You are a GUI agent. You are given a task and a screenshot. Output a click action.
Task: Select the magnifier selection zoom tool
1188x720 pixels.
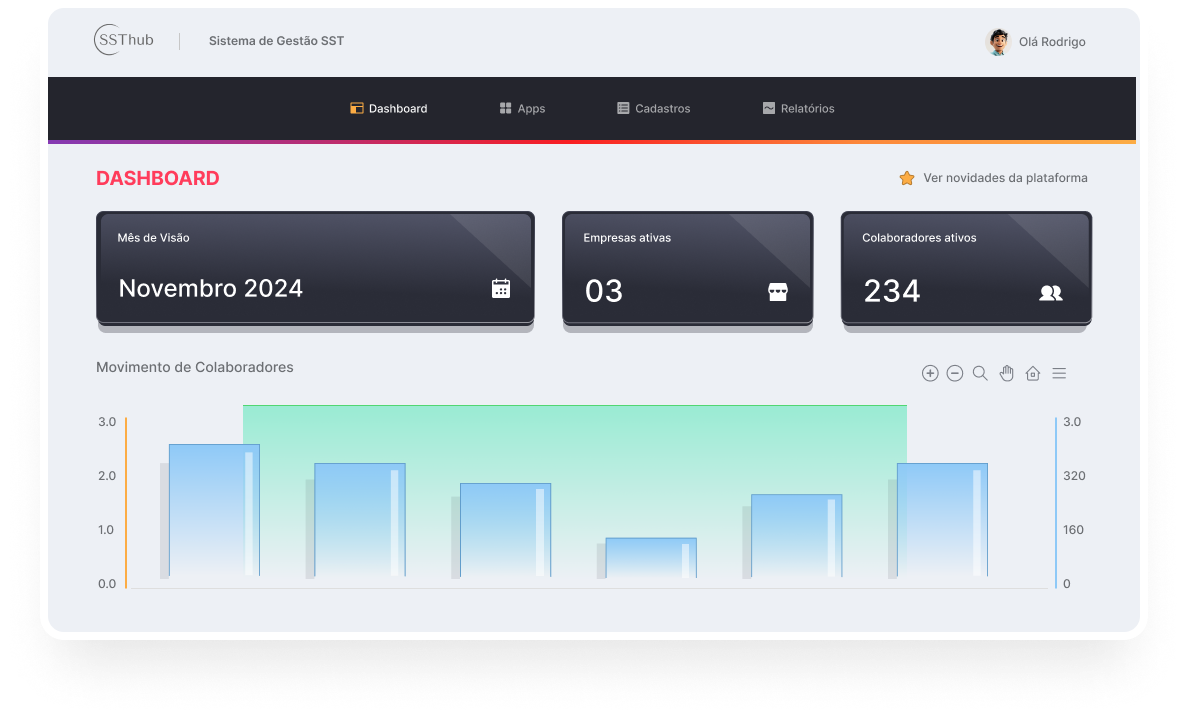pyautogui.click(x=980, y=373)
